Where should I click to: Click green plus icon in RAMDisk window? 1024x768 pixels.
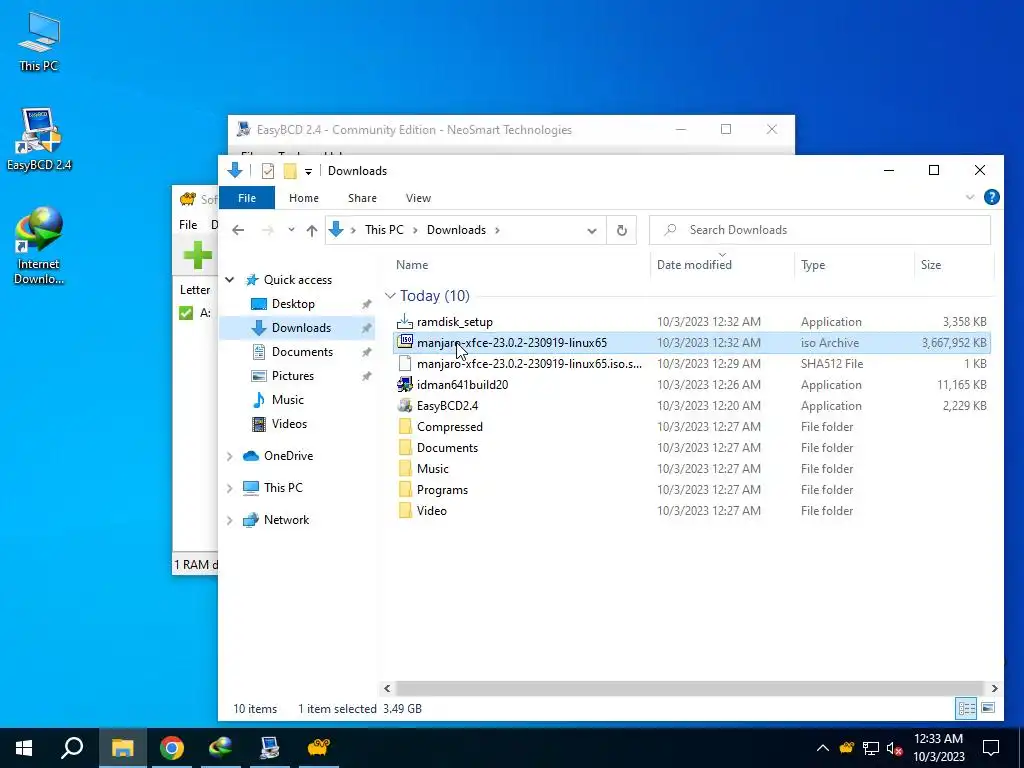point(198,255)
